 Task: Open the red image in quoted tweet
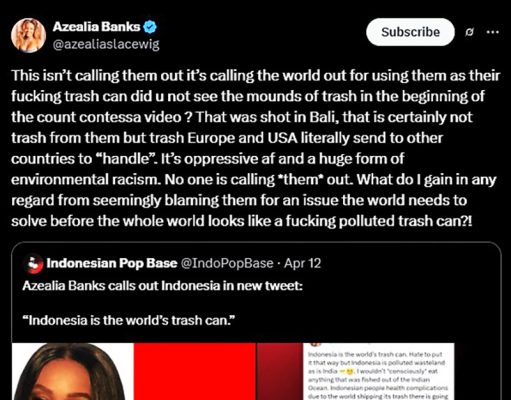click(195, 371)
